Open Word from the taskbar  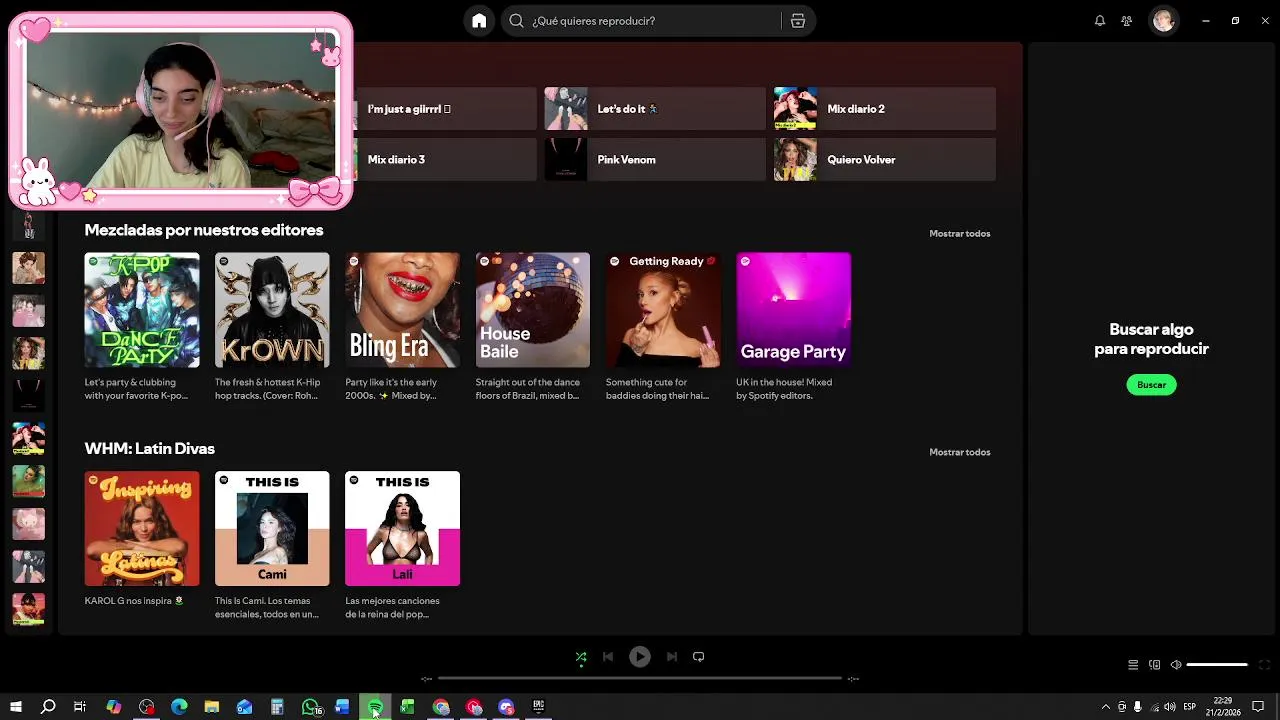pyautogui.click(x=343, y=707)
